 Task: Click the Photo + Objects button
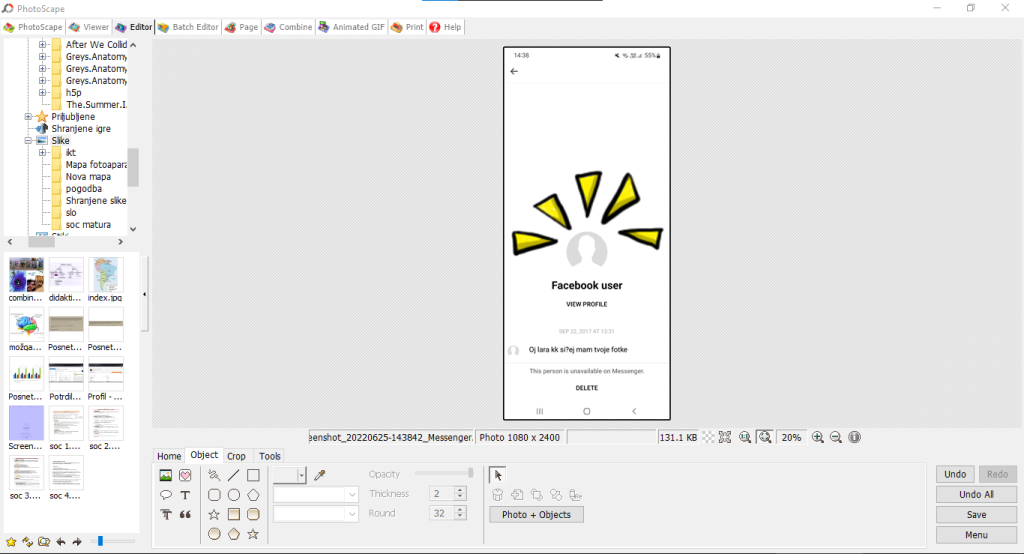[x=536, y=515]
